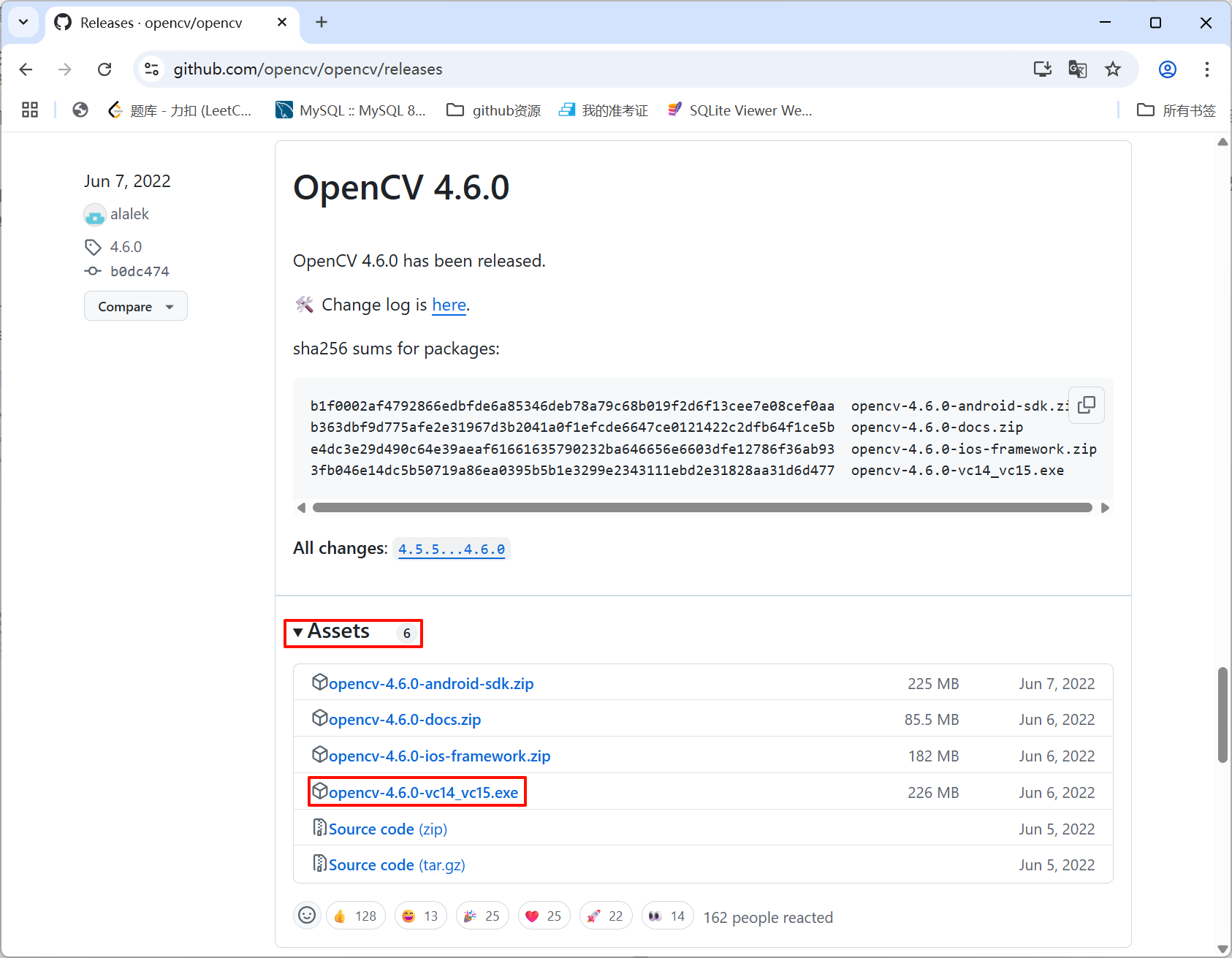The width and height of the screenshot is (1232, 958).
Task: Open the change log 'here' link
Action: point(449,305)
